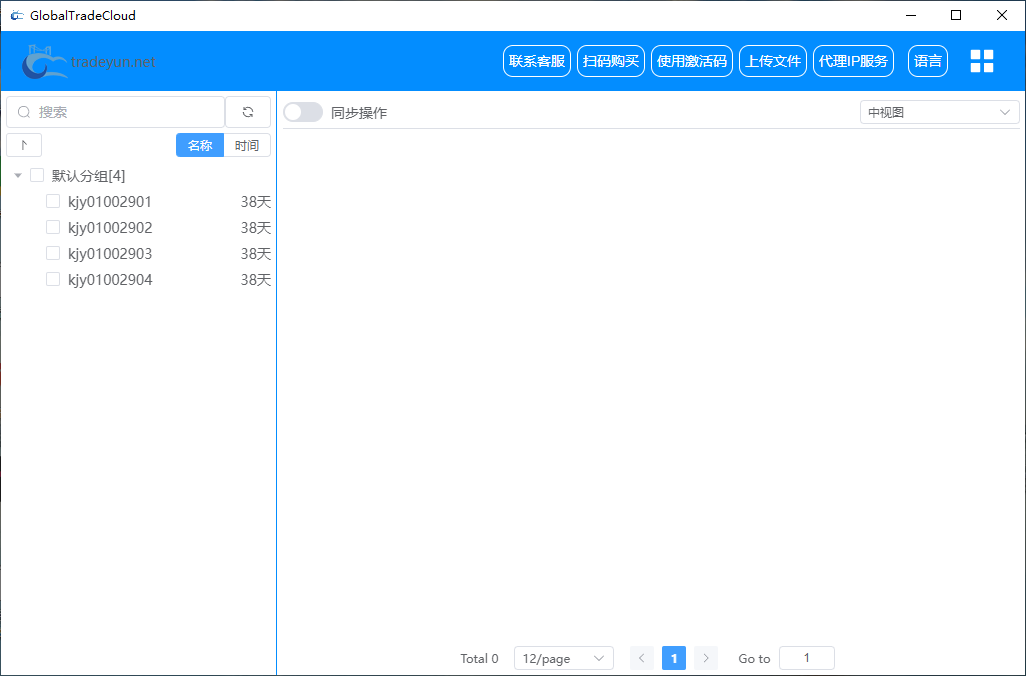Click the 联系客服 button

(537, 61)
